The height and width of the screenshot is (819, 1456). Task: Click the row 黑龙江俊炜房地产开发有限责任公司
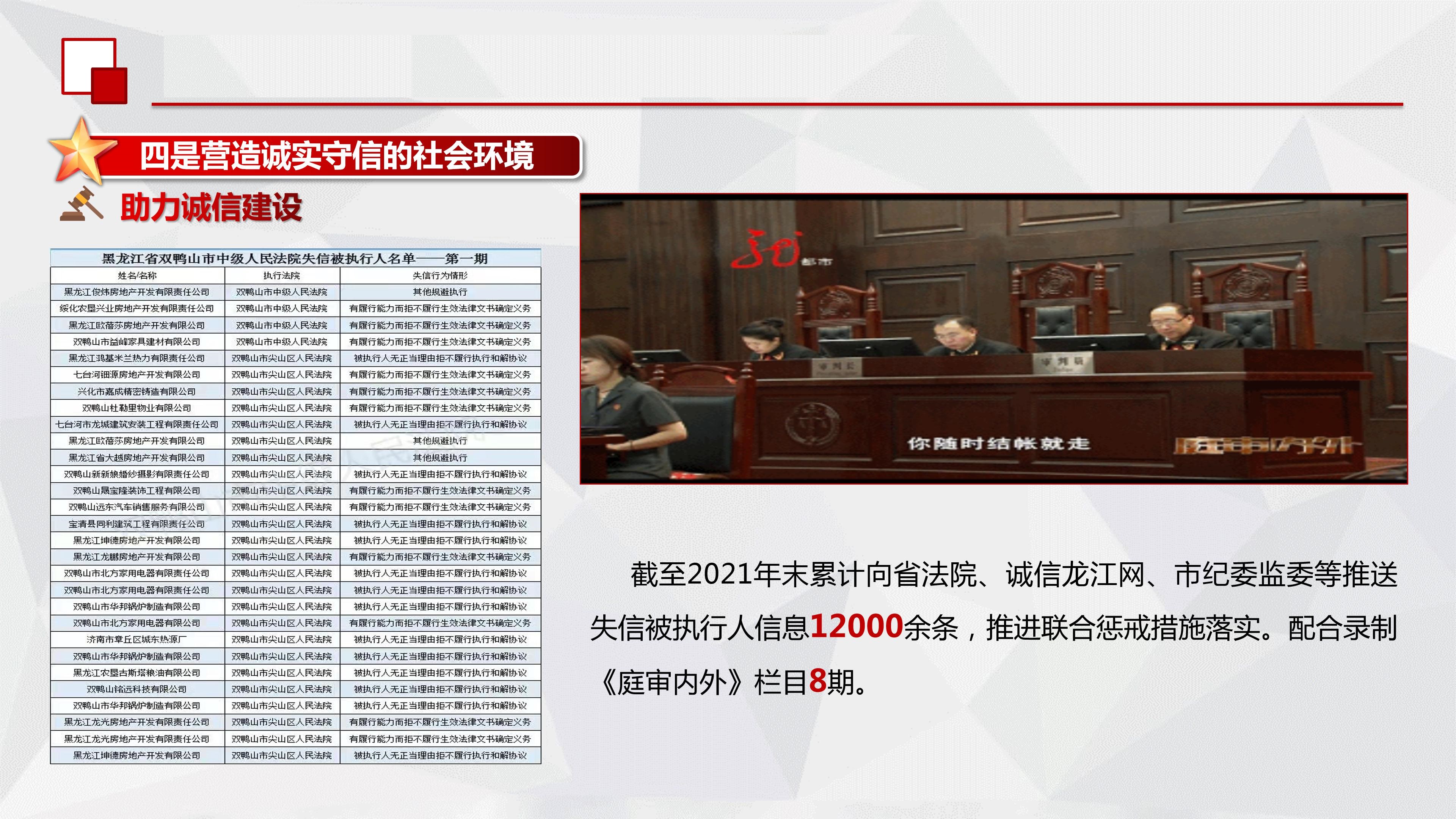[137, 292]
